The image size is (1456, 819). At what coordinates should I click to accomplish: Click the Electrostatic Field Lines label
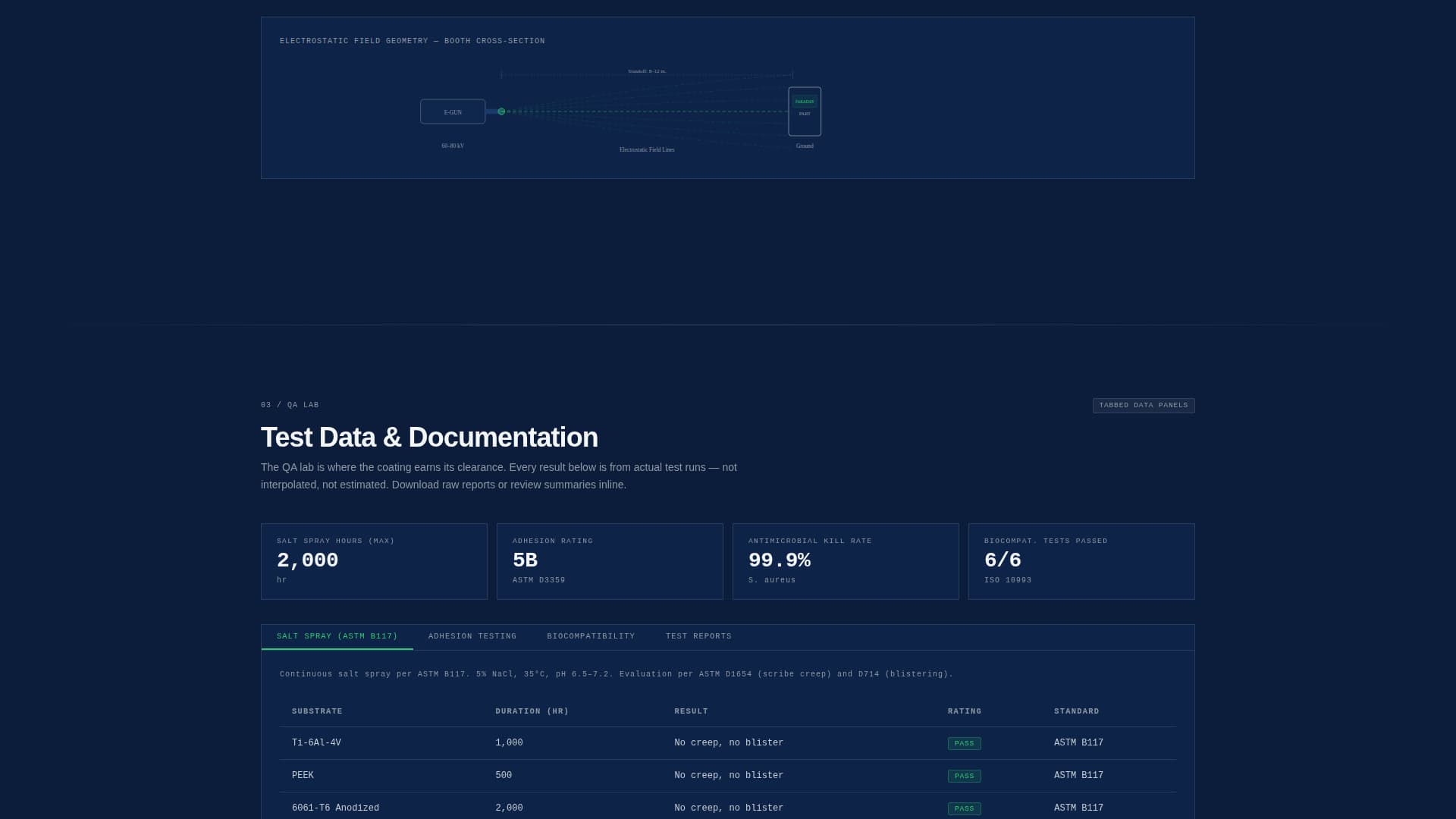[647, 149]
